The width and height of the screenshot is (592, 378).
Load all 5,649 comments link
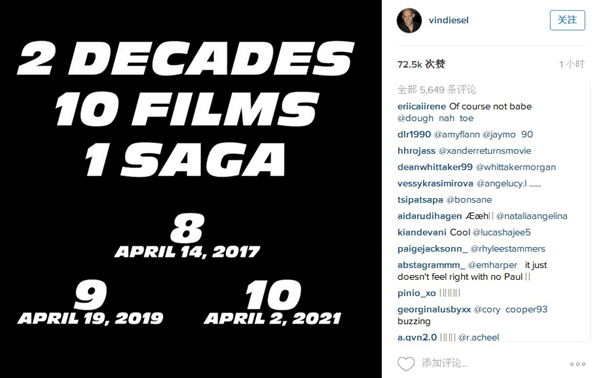[x=436, y=89]
